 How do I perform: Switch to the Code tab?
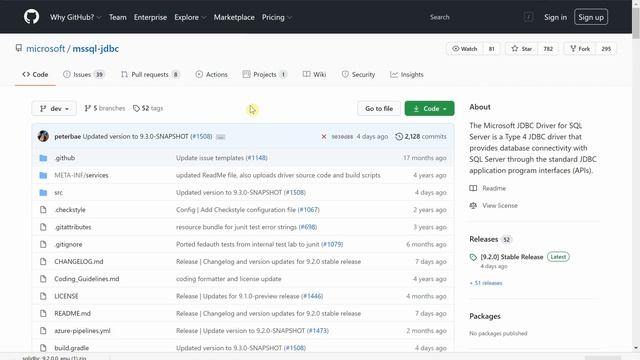(x=36, y=74)
